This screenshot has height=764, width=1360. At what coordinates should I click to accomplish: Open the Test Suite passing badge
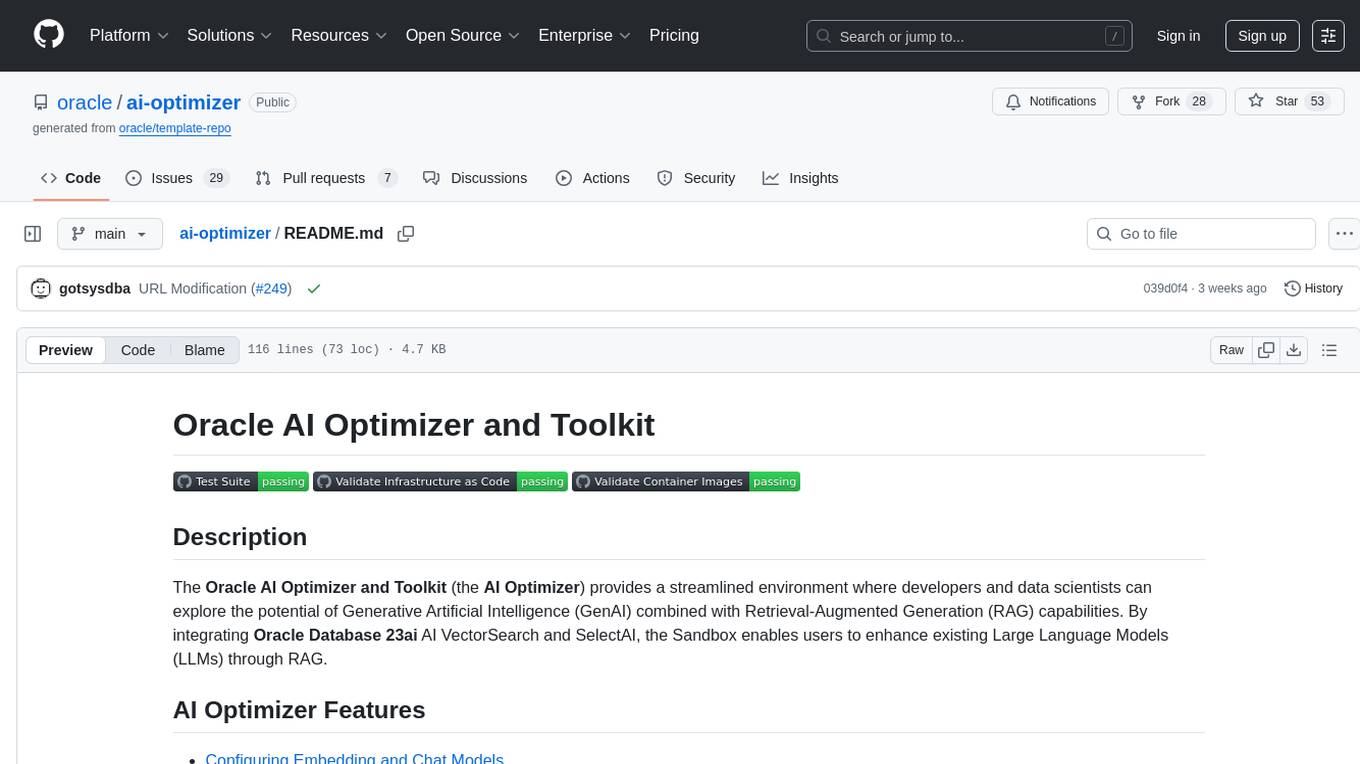click(240, 481)
